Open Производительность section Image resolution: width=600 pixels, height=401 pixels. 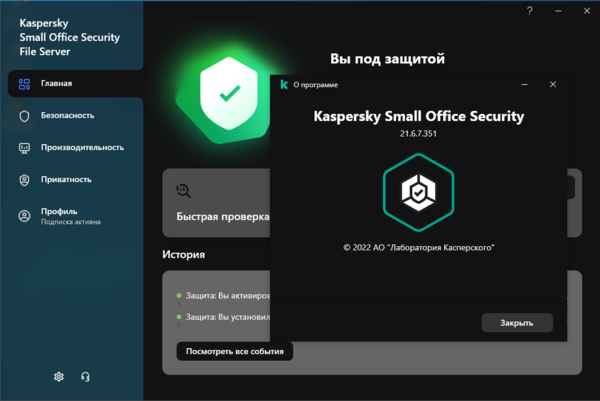point(82,148)
